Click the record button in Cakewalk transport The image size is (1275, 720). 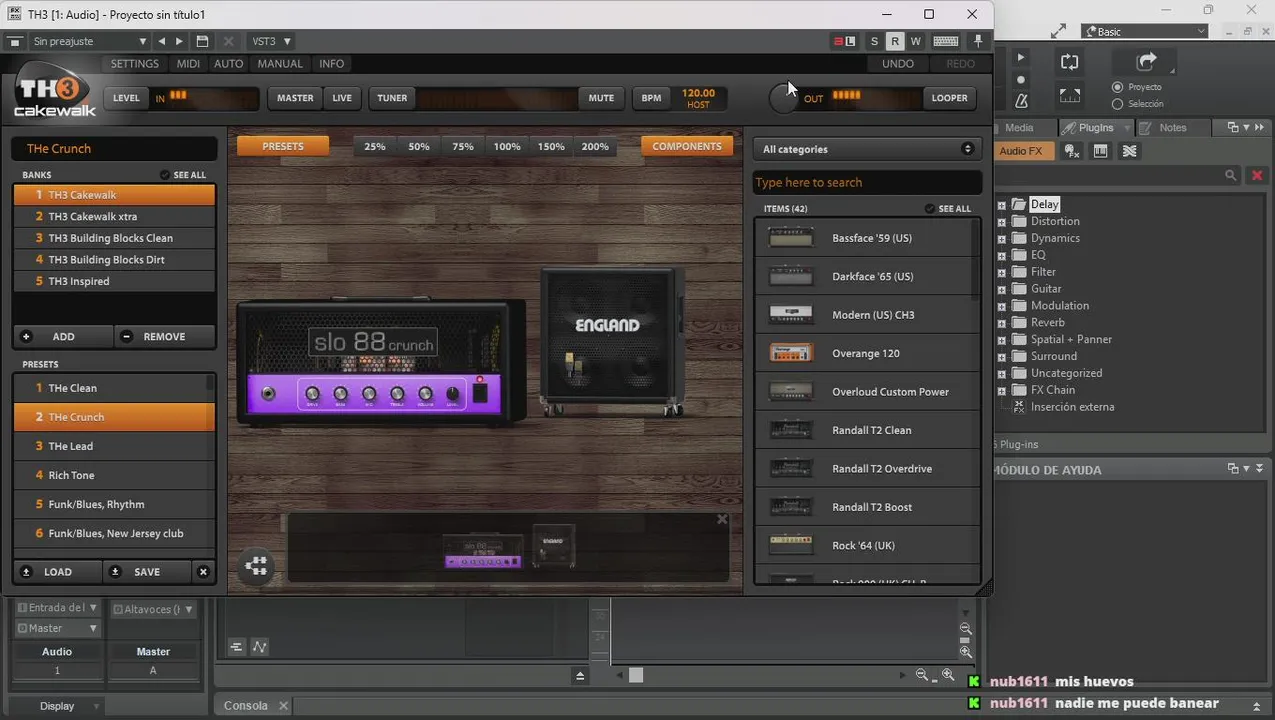(1020, 79)
